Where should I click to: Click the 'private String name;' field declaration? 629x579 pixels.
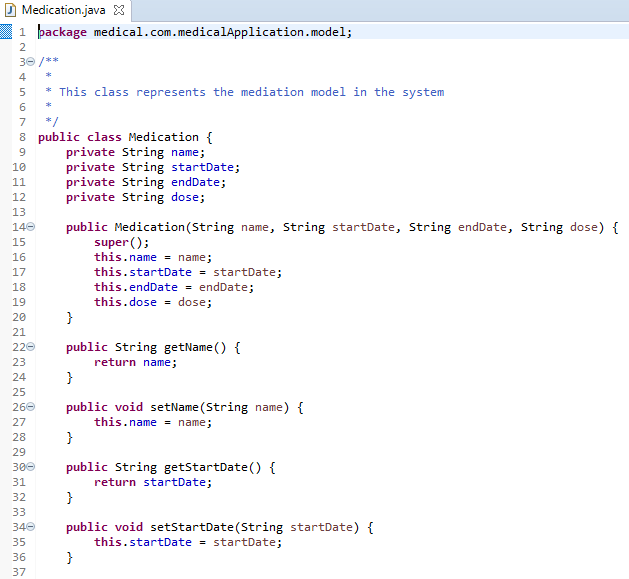click(x=136, y=152)
